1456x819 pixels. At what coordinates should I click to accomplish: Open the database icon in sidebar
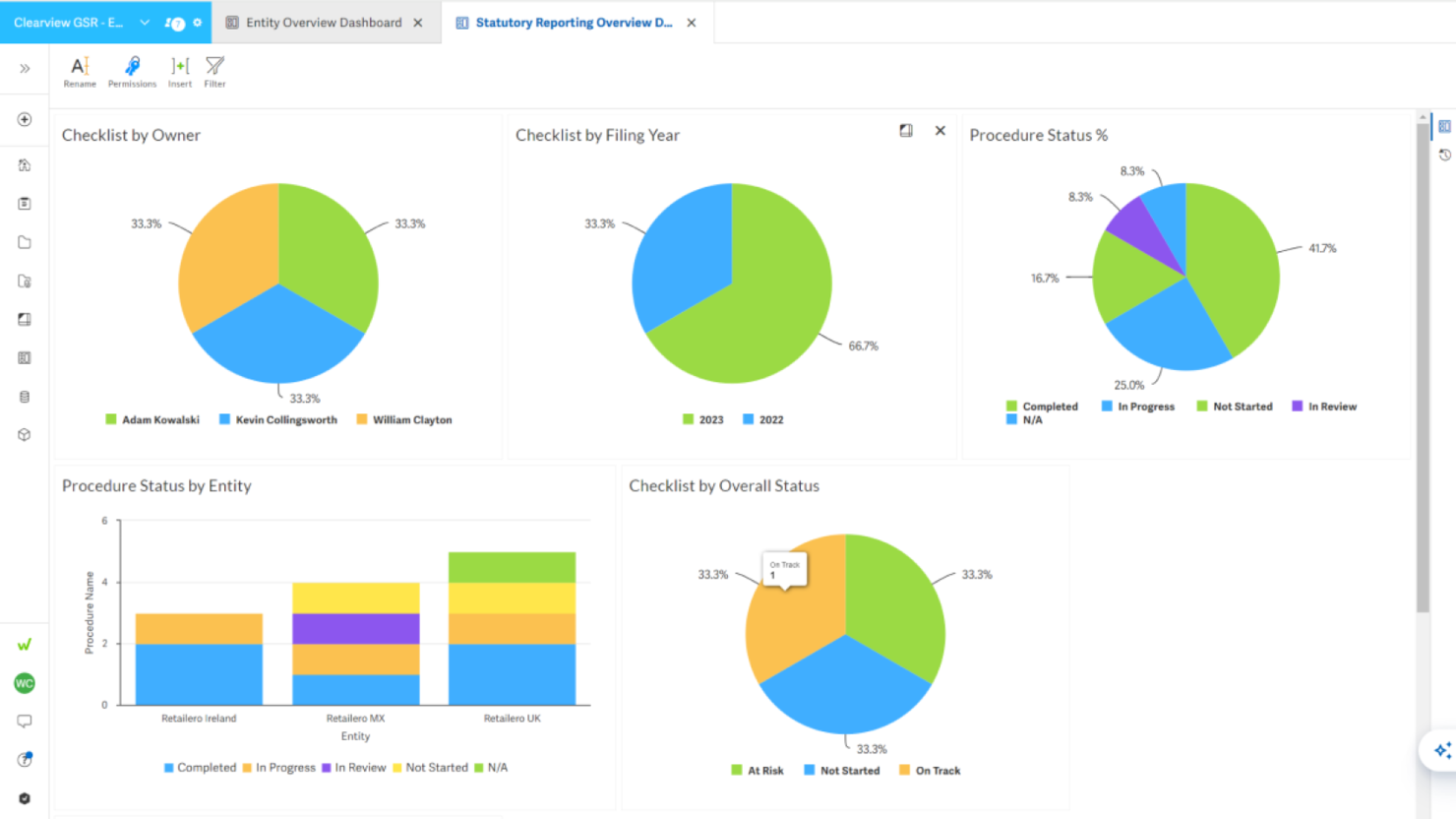[25, 397]
